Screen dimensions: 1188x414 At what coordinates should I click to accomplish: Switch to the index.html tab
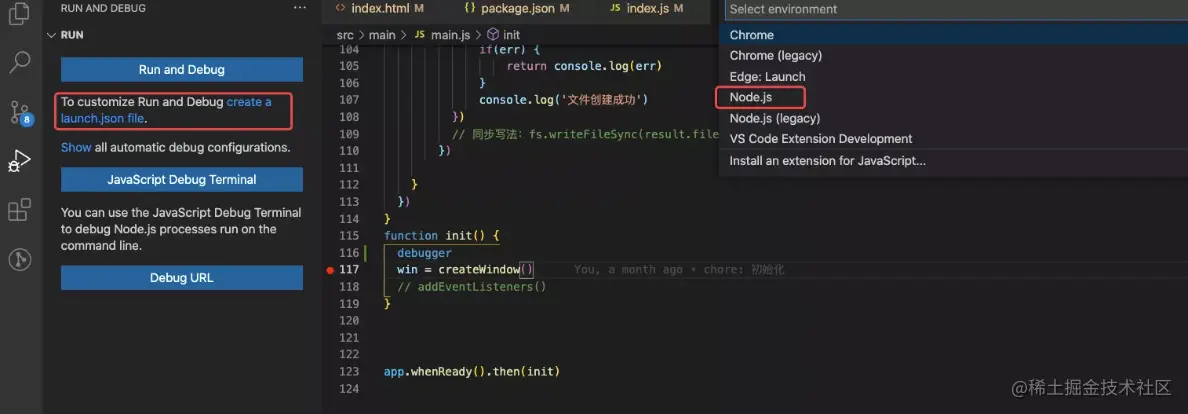379,8
